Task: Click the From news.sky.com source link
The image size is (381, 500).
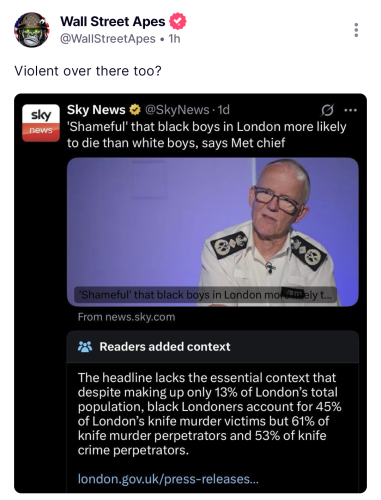Action: point(126,317)
